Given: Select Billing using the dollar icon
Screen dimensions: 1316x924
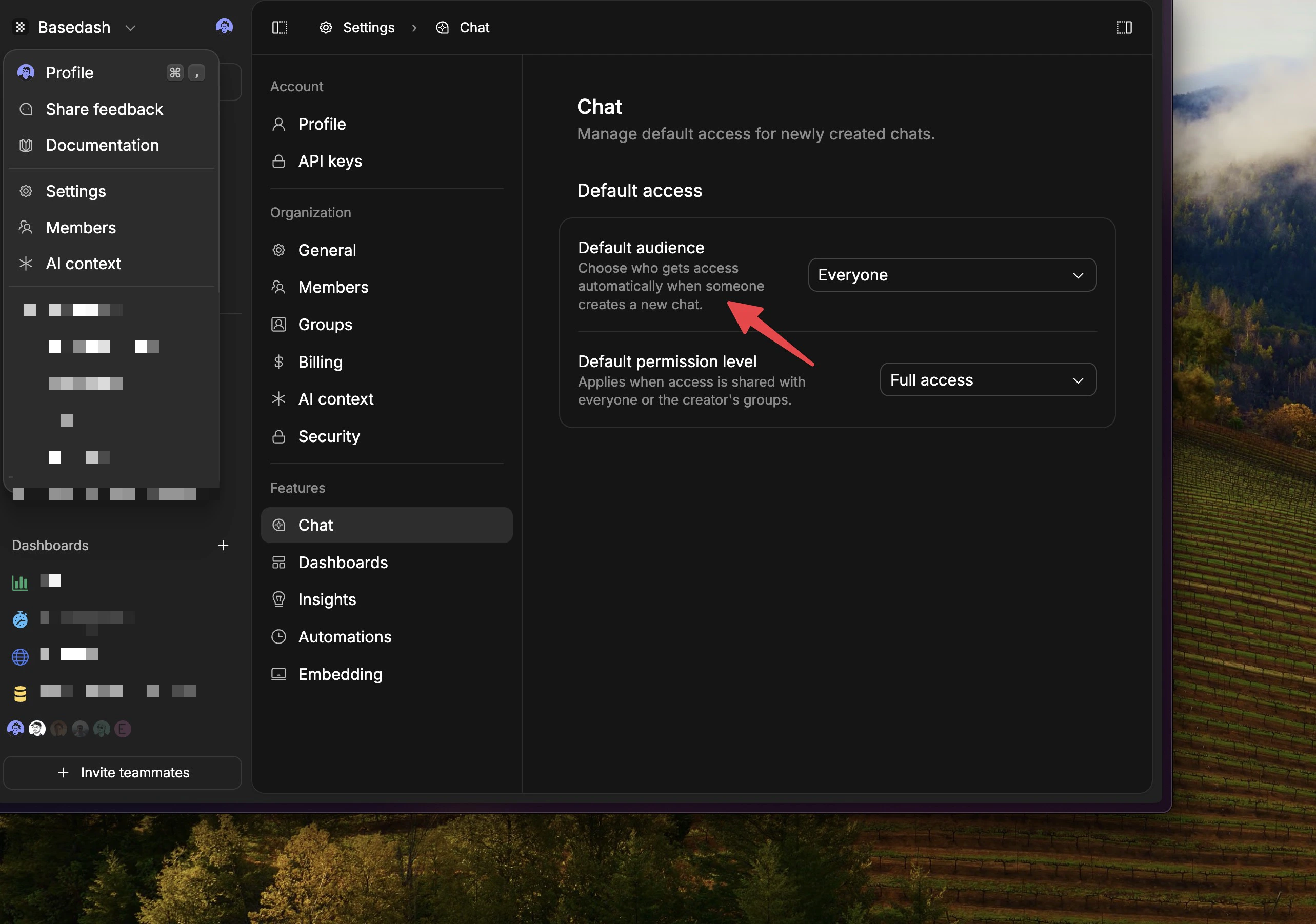Looking at the screenshot, I should coord(279,361).
